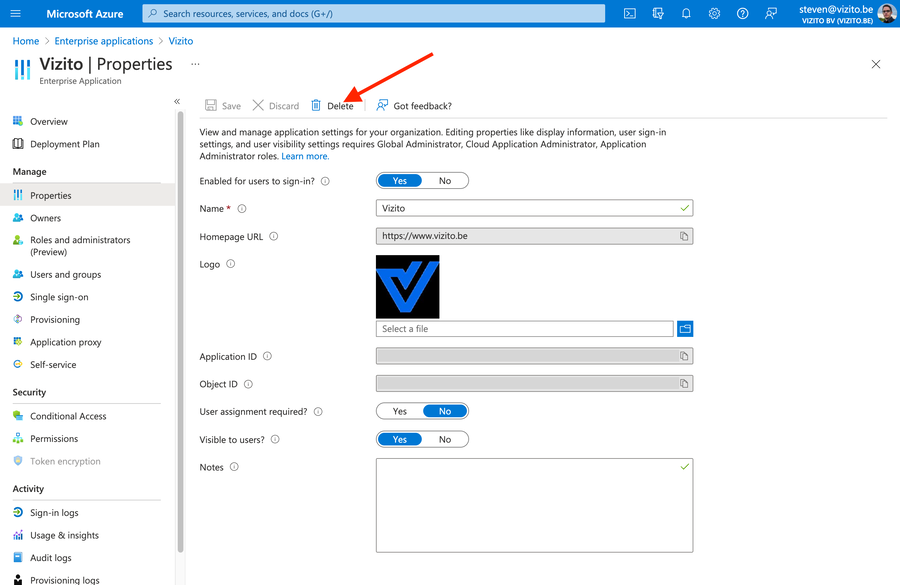900x585 pixels.
Task: Open the Cloud Shell in the top bar
Action: tap(628, 13)
